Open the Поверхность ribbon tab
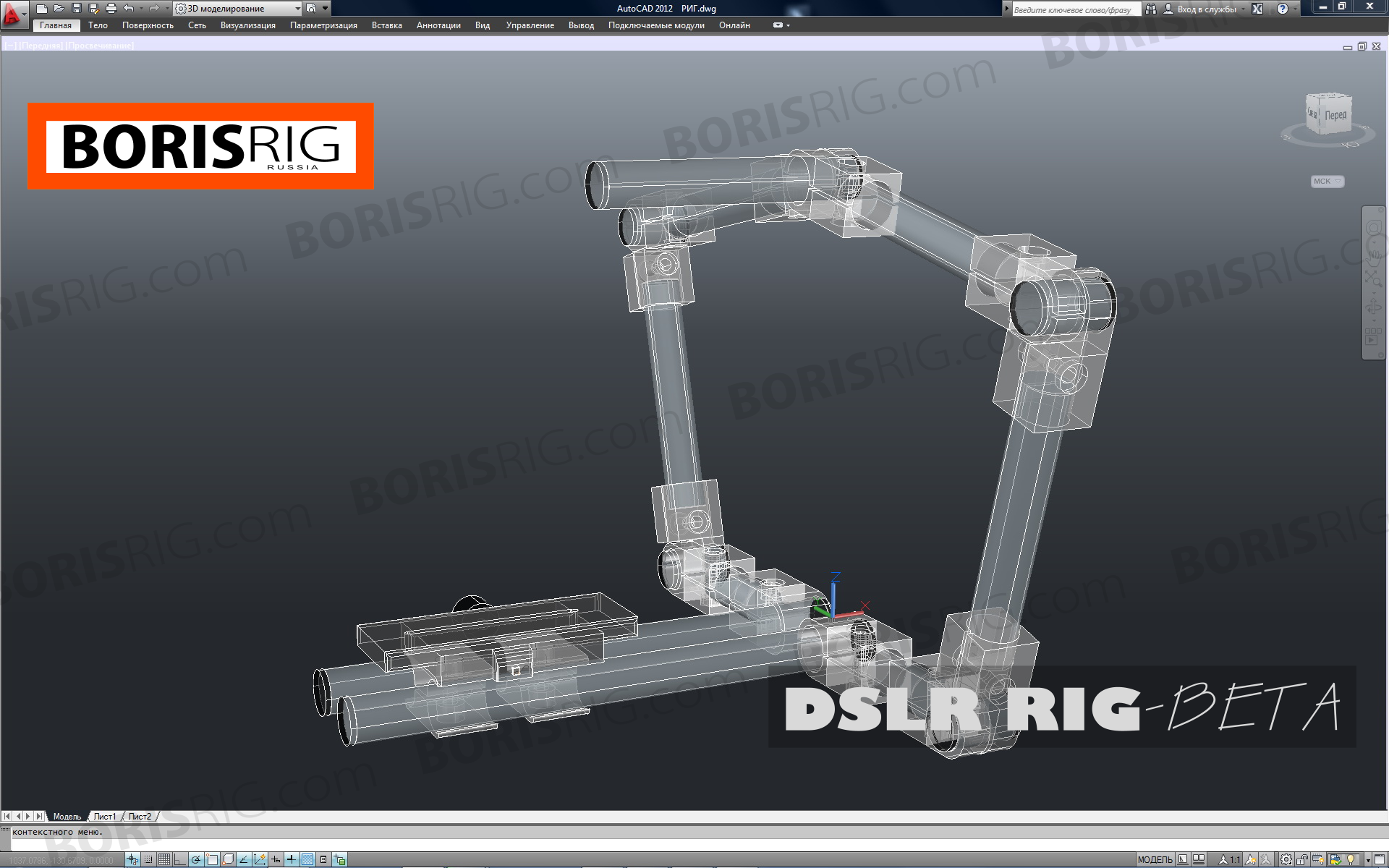1389x868 pixels. coord(148,25)
